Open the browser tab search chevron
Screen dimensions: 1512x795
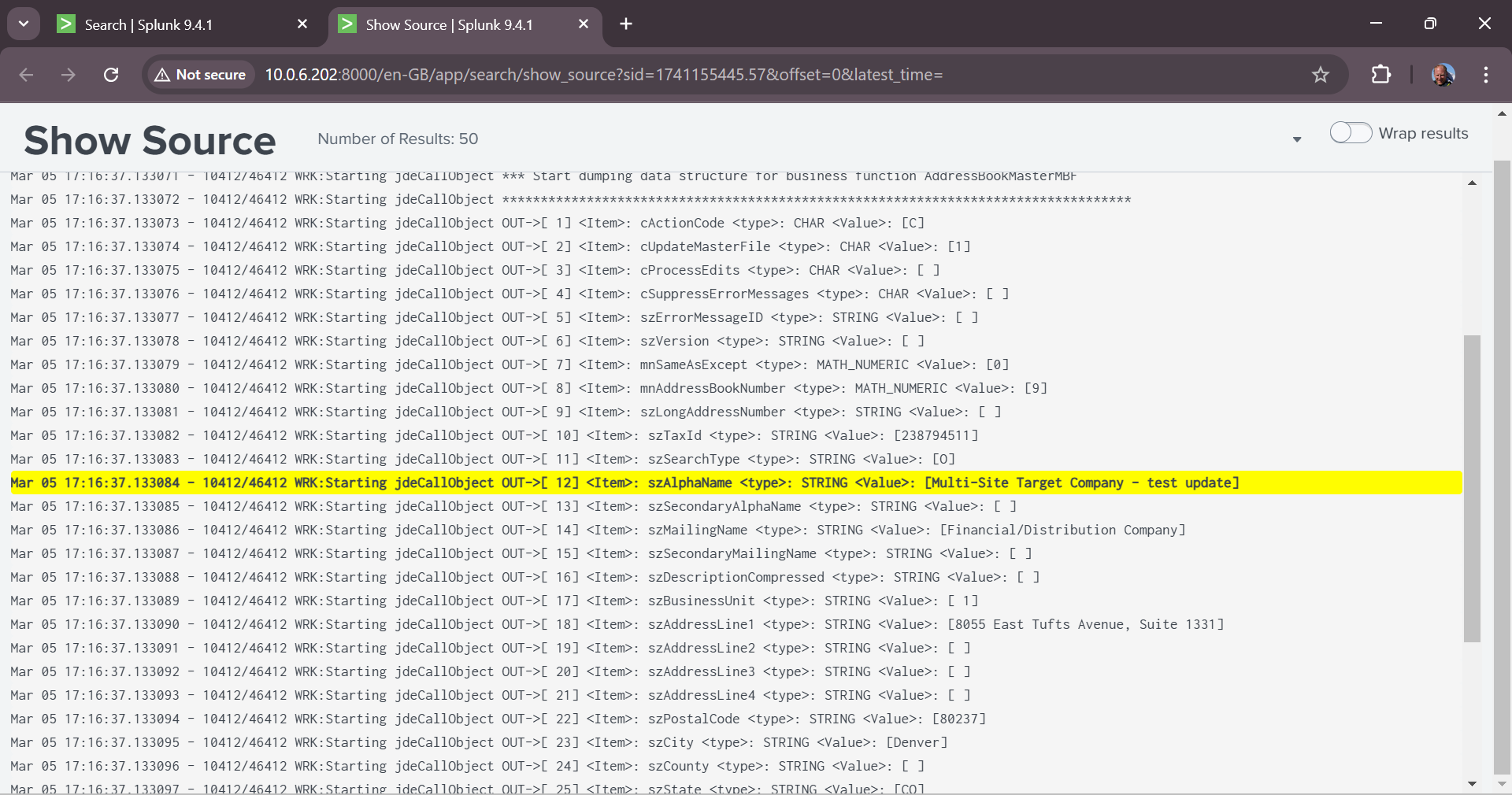24,24
